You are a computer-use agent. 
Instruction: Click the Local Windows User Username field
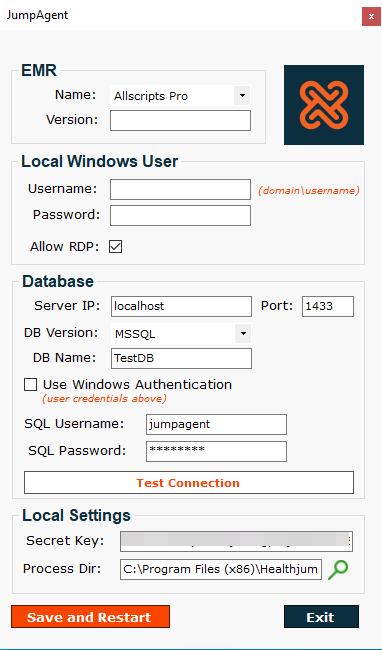click(x=180, y=189)
